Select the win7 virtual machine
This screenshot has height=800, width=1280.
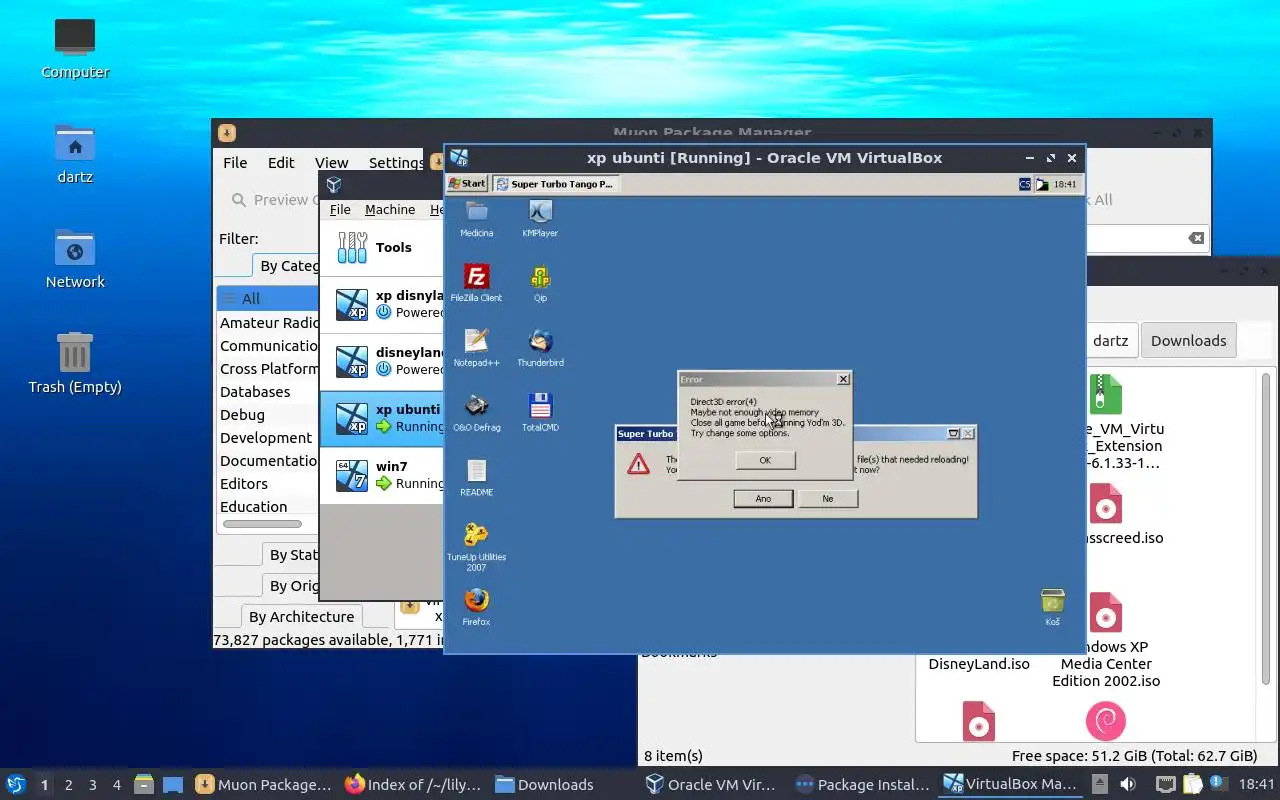[381, 475]
